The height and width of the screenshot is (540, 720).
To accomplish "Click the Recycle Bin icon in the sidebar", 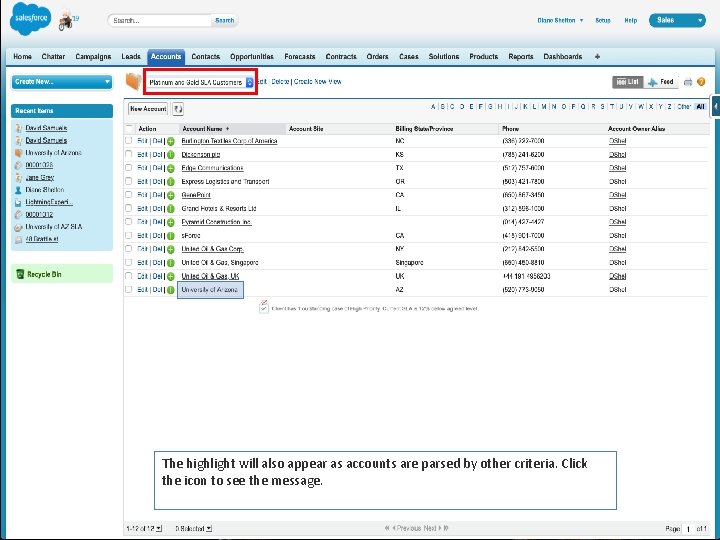I will pos(20,274).
